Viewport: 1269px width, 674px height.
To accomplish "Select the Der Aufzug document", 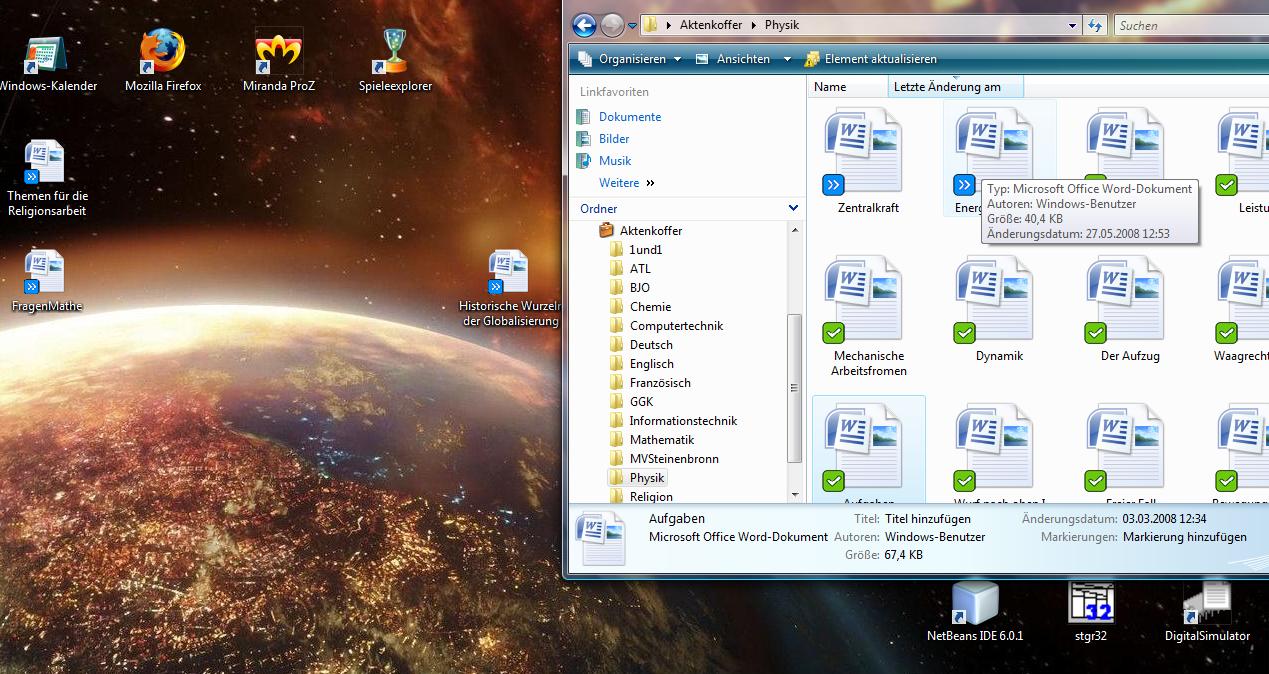I will [x=1130, y=310].
